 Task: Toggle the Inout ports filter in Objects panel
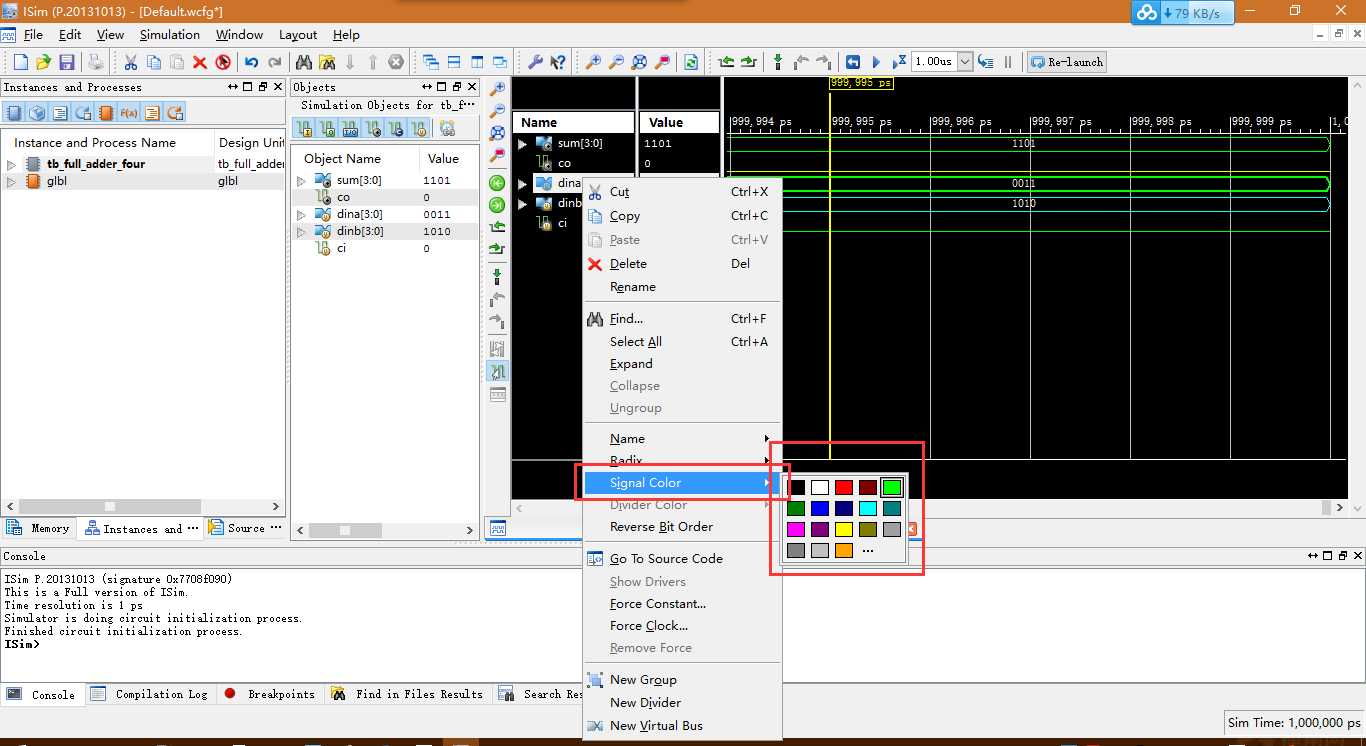click(351, 129)
